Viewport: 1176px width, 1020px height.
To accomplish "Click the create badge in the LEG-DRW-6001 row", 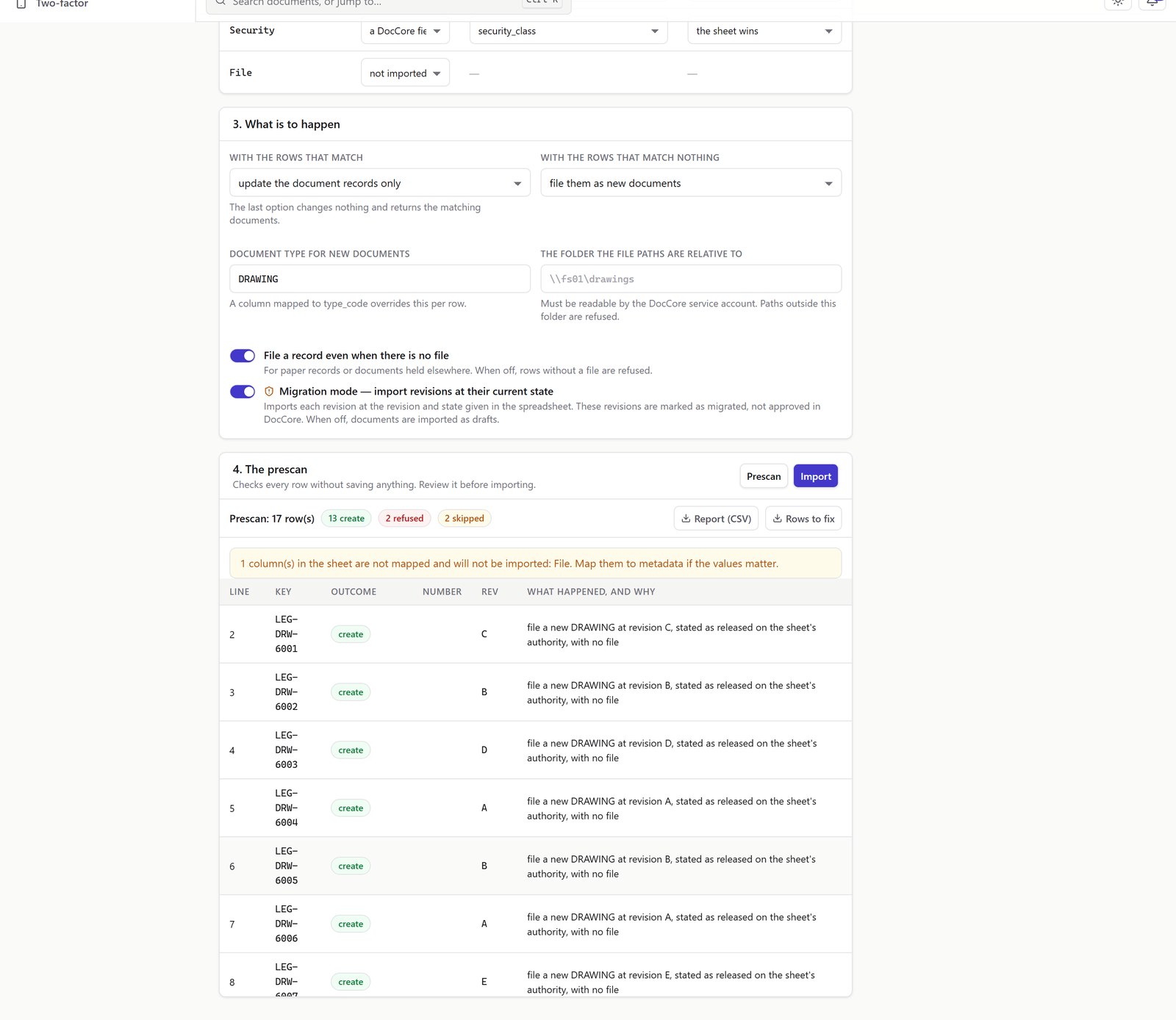I will (351, 634).
